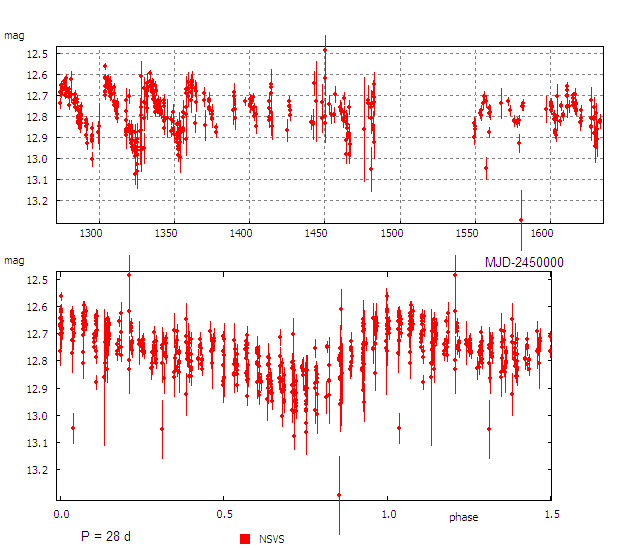Click the 1.0 phase tick label
630x548 pixels.
[x=389, y=514]
